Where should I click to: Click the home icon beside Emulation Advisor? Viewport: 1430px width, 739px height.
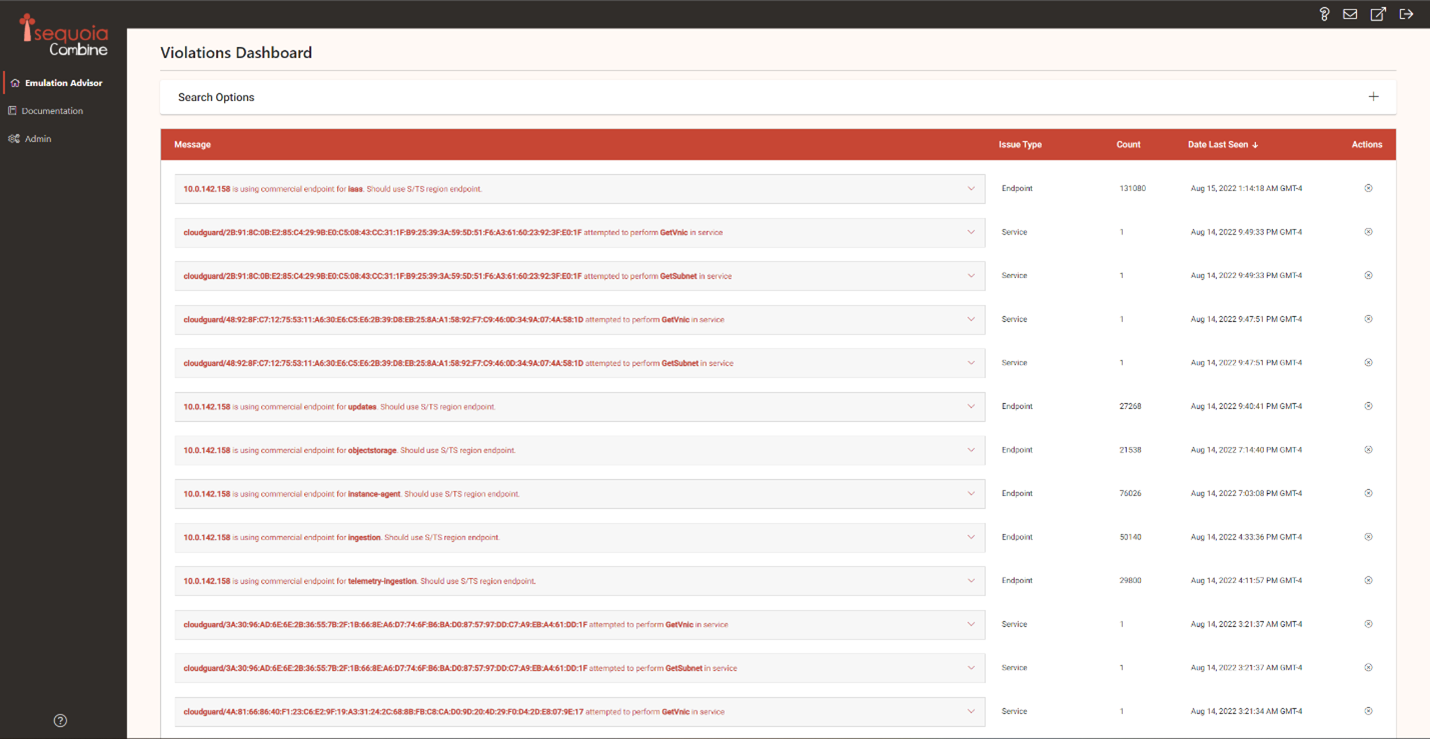pos(13,82)
